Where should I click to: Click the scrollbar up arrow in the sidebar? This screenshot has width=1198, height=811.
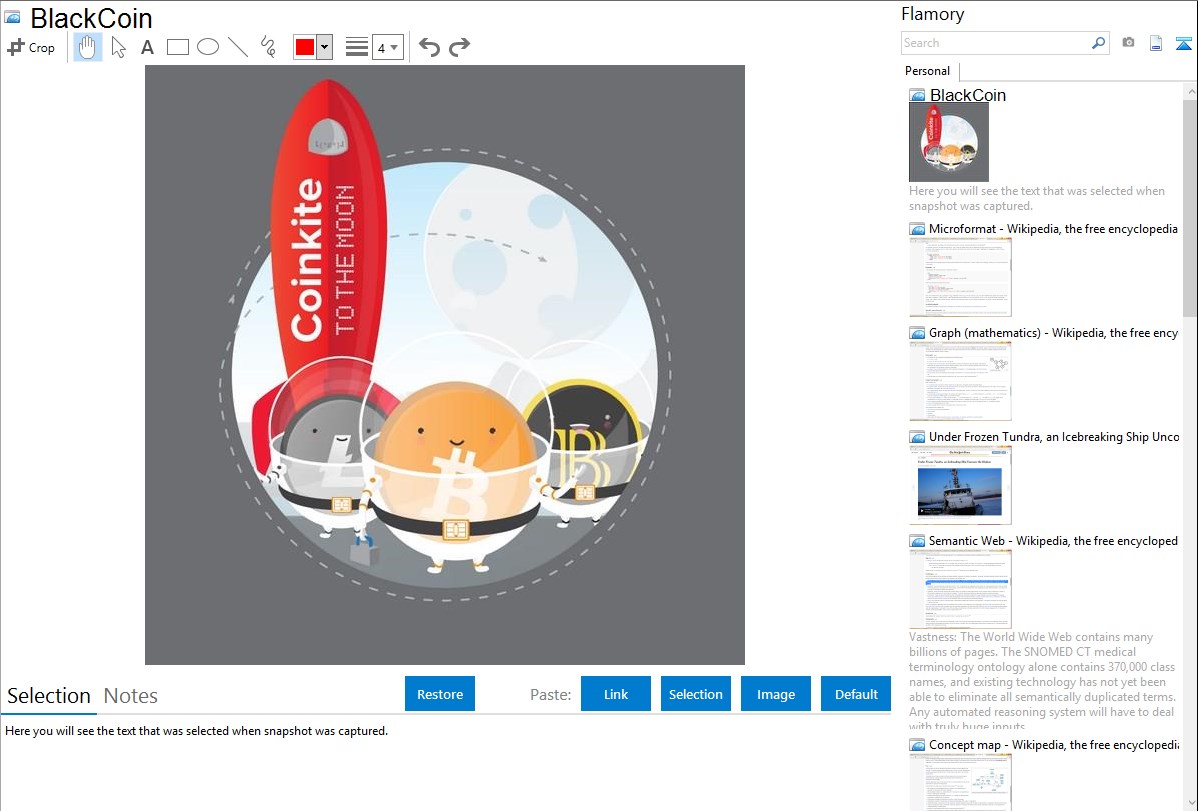coord(1190,91)
